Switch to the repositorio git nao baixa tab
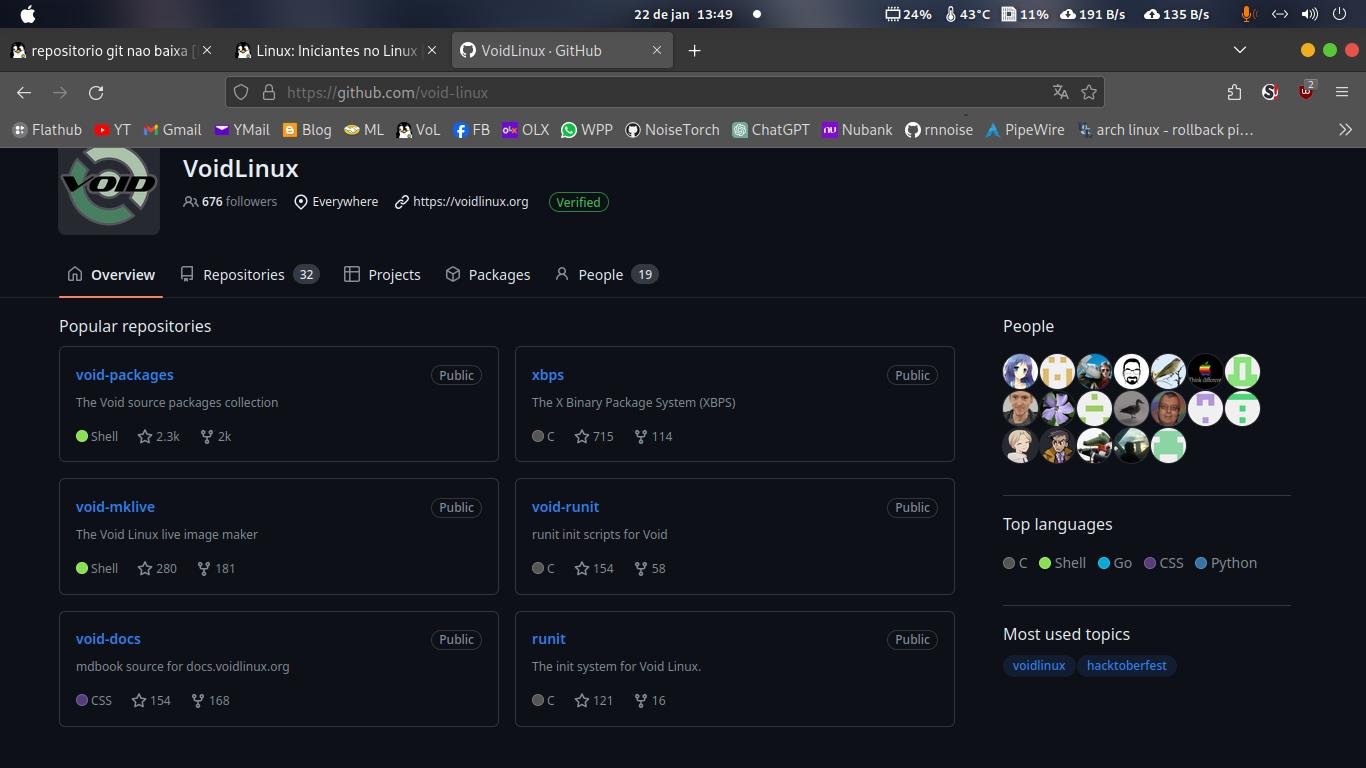Viewport: 1366px width, 768px height. click(x=110, y=50)
